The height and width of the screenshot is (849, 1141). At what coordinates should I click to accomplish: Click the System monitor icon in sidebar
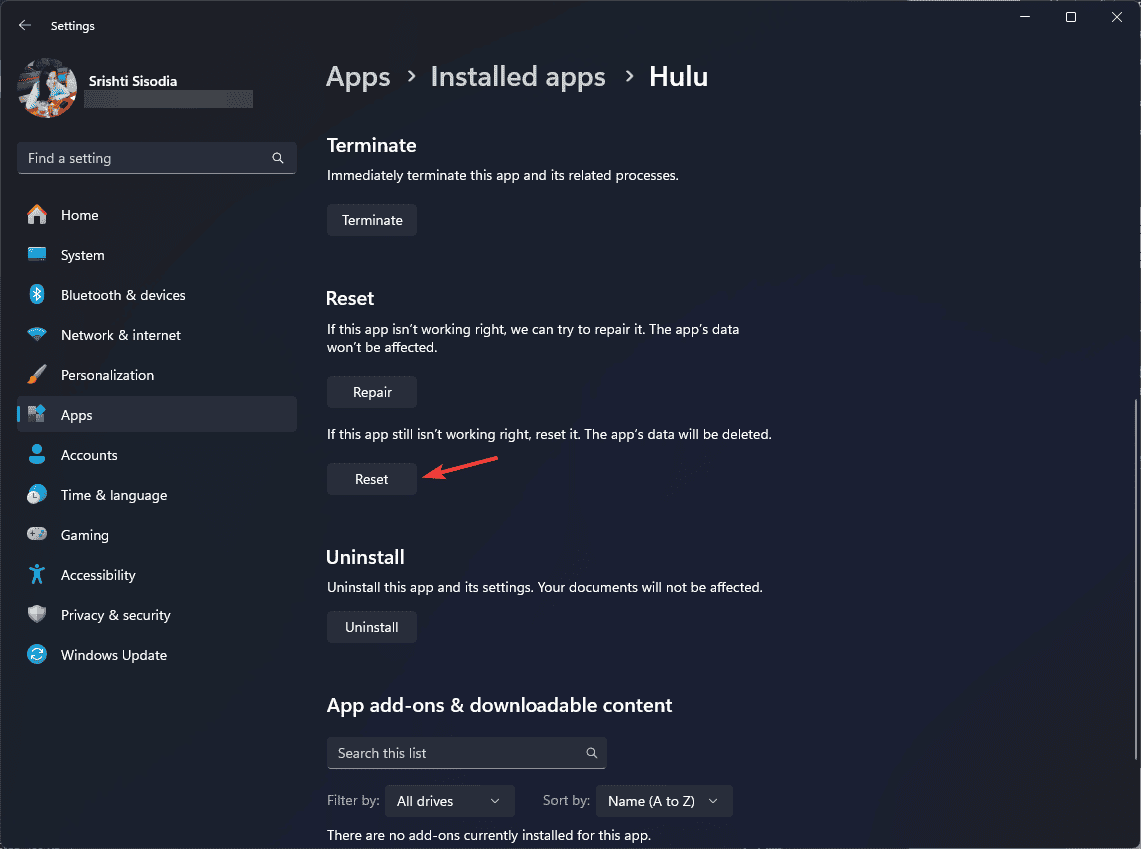coord(37,255)
